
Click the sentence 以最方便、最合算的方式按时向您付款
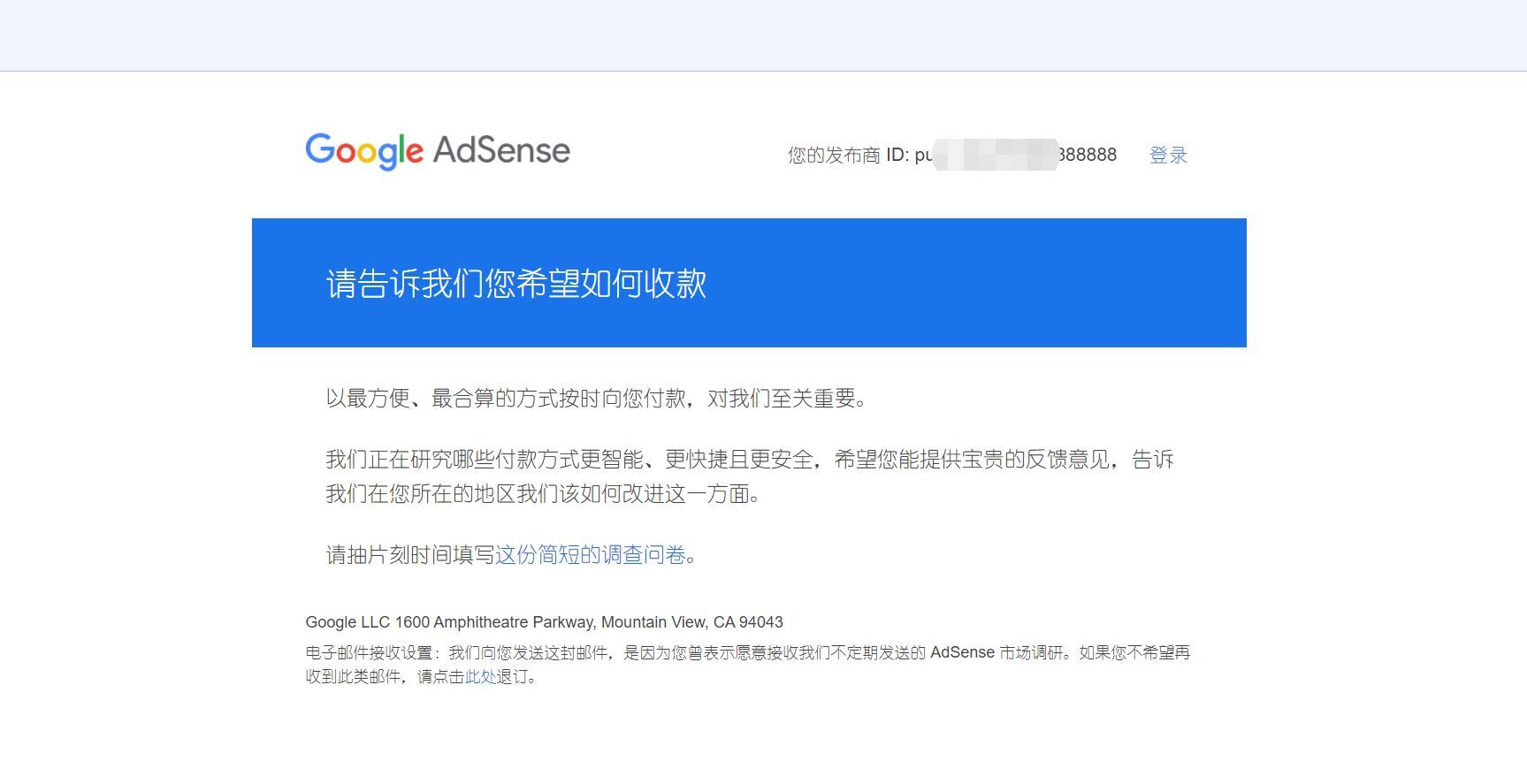(x=504, y=399)
